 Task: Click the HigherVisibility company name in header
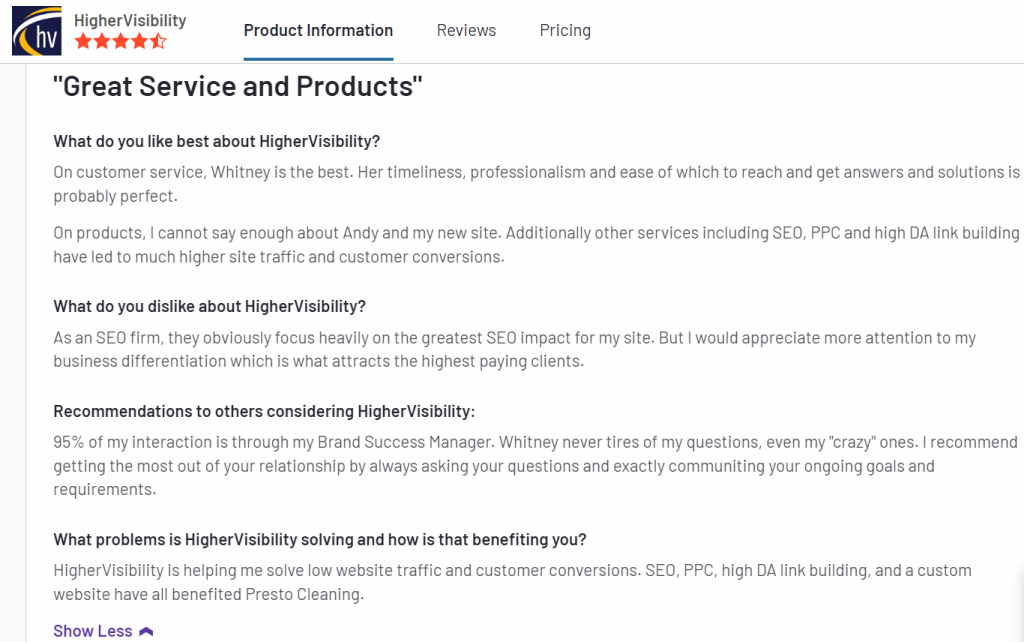pyautogui.click(x=130, y=20)
